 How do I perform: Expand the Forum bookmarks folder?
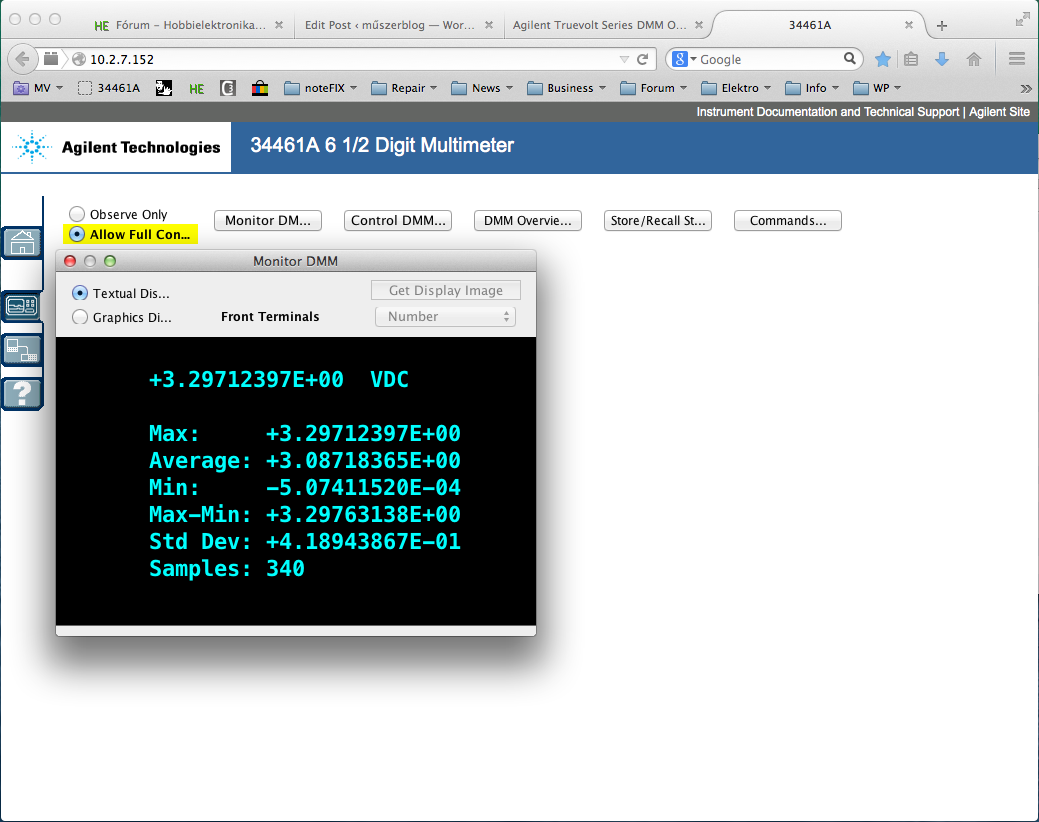pyautogui.click(x=653, y=88)
